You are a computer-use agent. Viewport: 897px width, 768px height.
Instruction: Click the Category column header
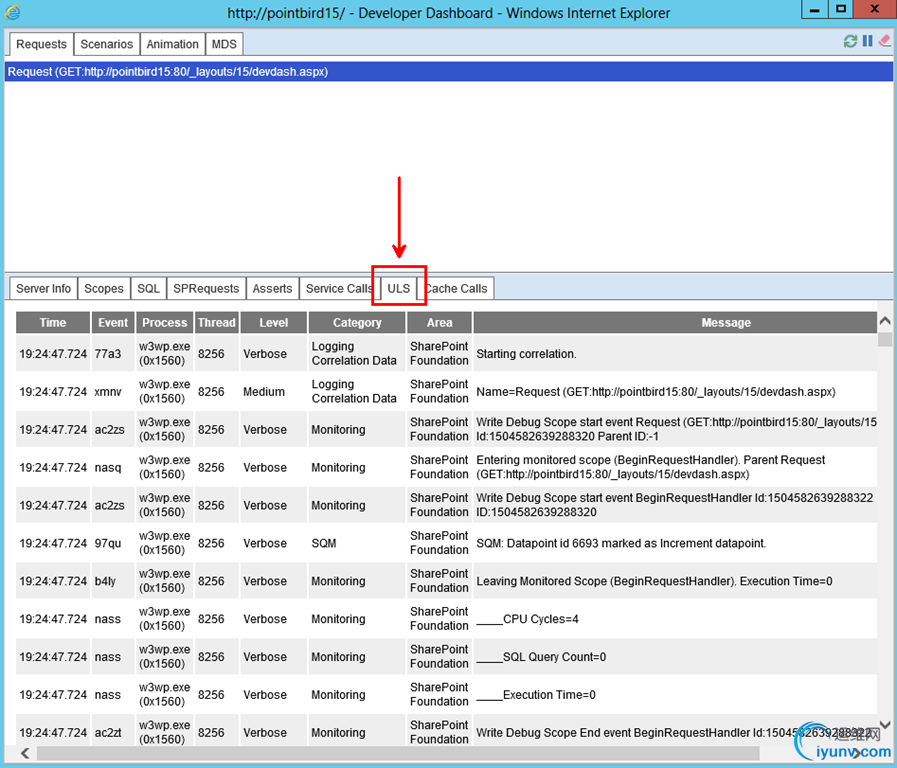click(x=357, y=323)
